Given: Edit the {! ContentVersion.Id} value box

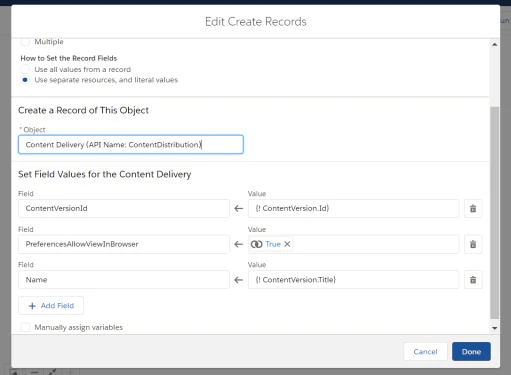Looking at the screenshot, I should pyautogui.click(x=353, y=208).
